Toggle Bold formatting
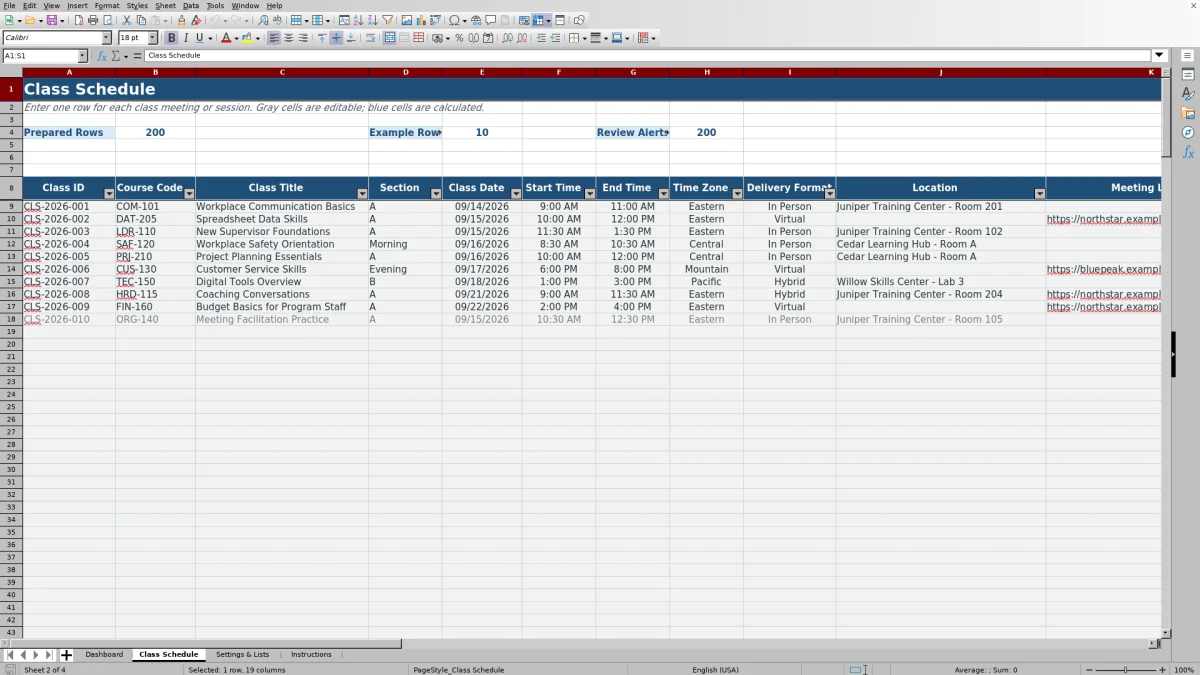The width and height of the screenshot is (1200, 675). click(171, 38)
